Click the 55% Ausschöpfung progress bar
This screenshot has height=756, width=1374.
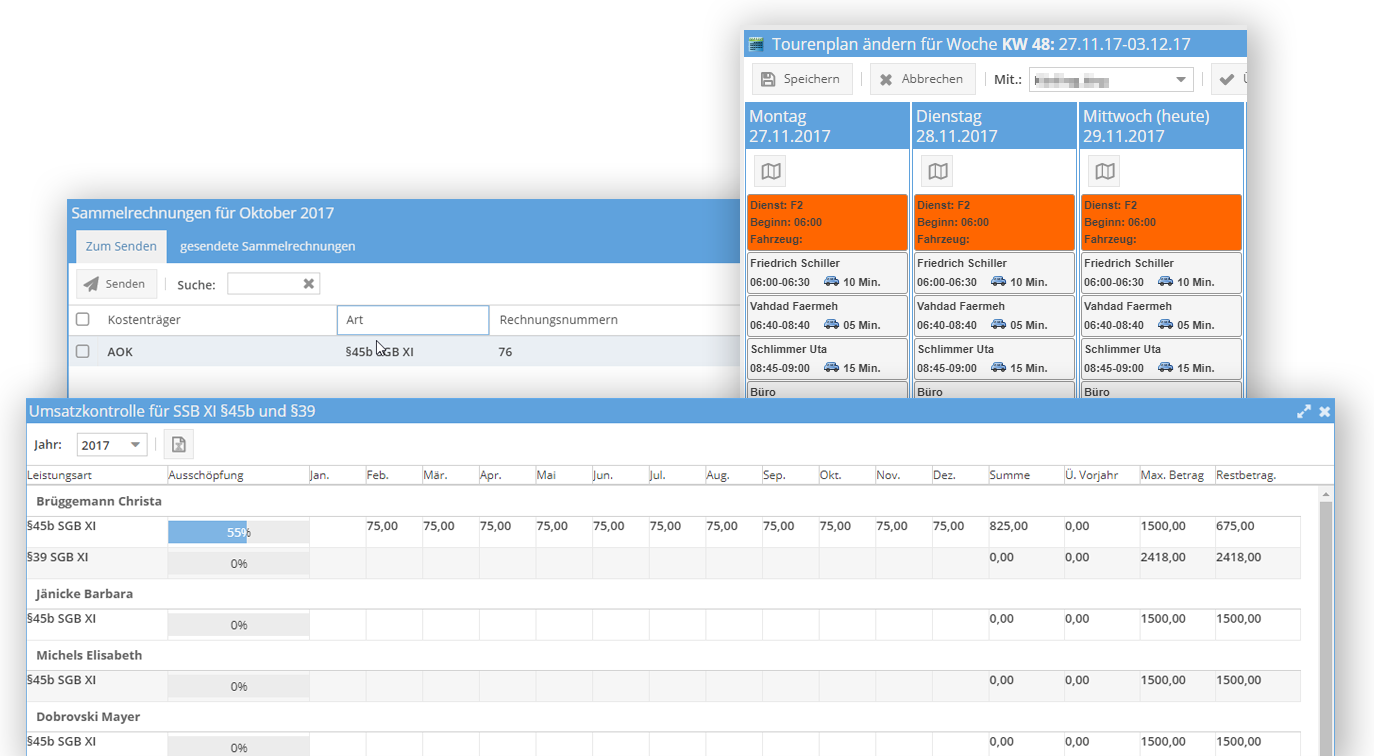207,533
